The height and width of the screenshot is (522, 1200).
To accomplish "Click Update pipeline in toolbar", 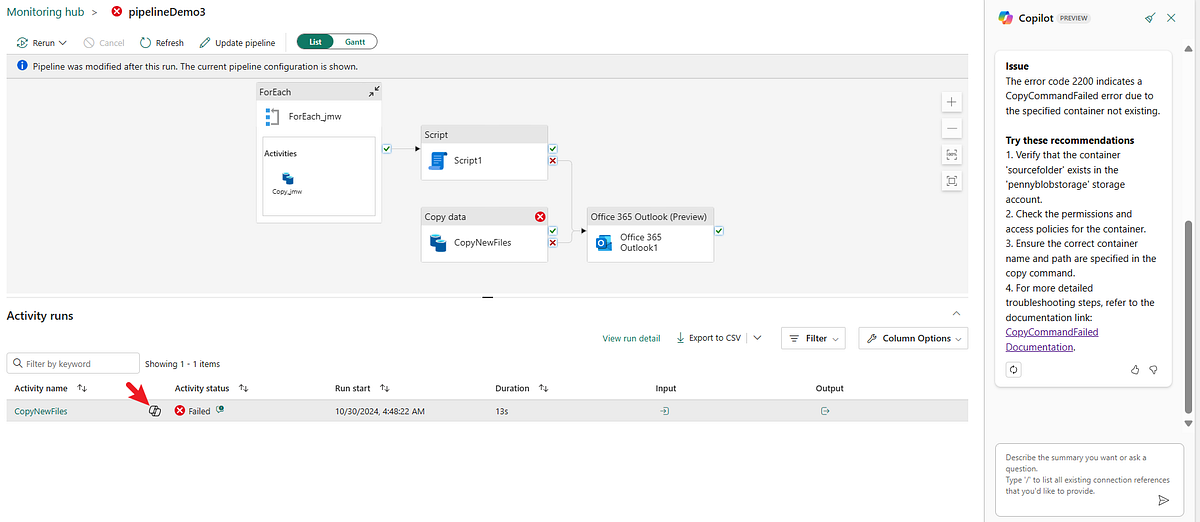I will [237, 43].
